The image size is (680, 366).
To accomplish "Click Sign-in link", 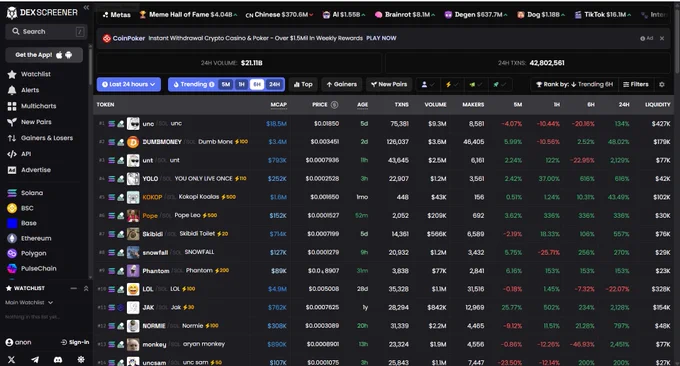I will point(75,342).
